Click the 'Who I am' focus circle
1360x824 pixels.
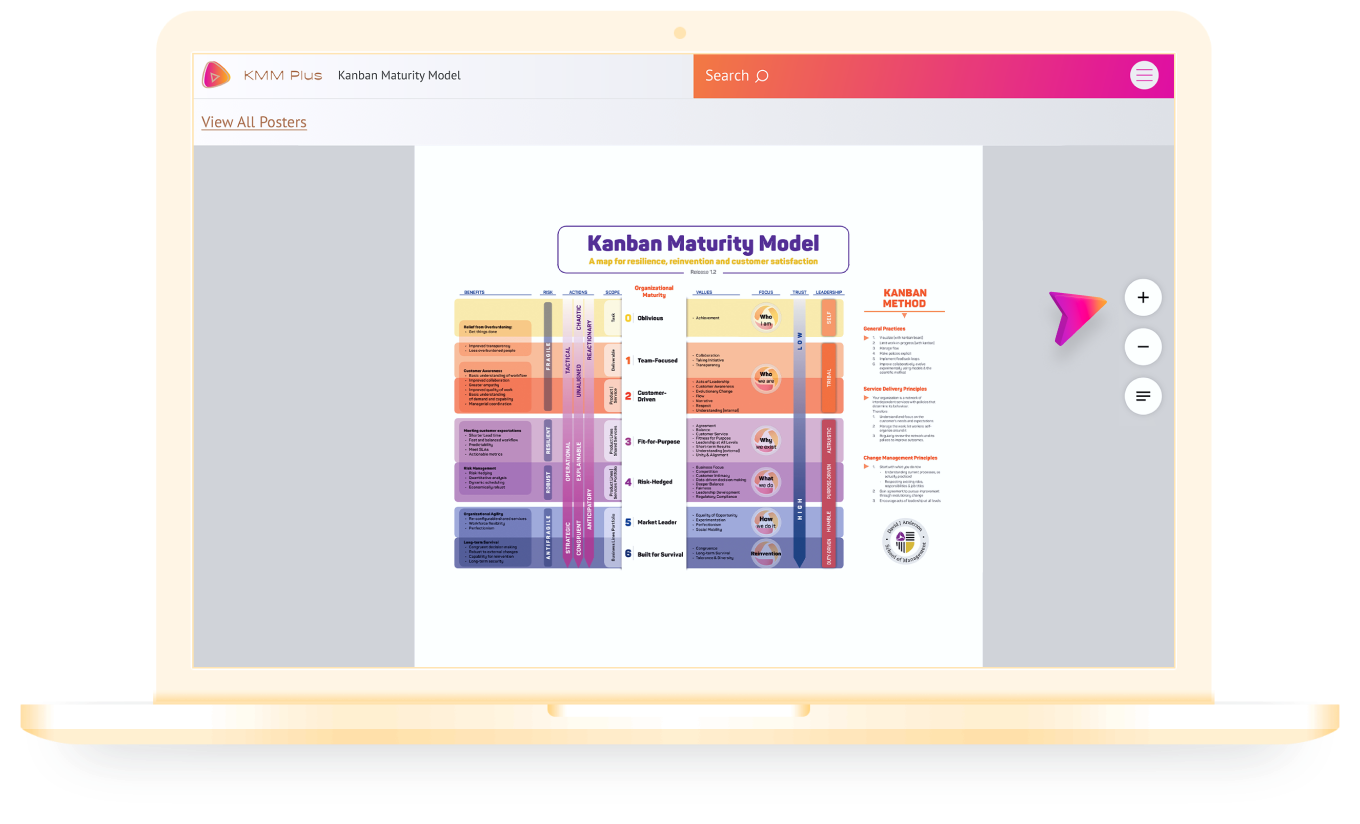pos(766,319)
